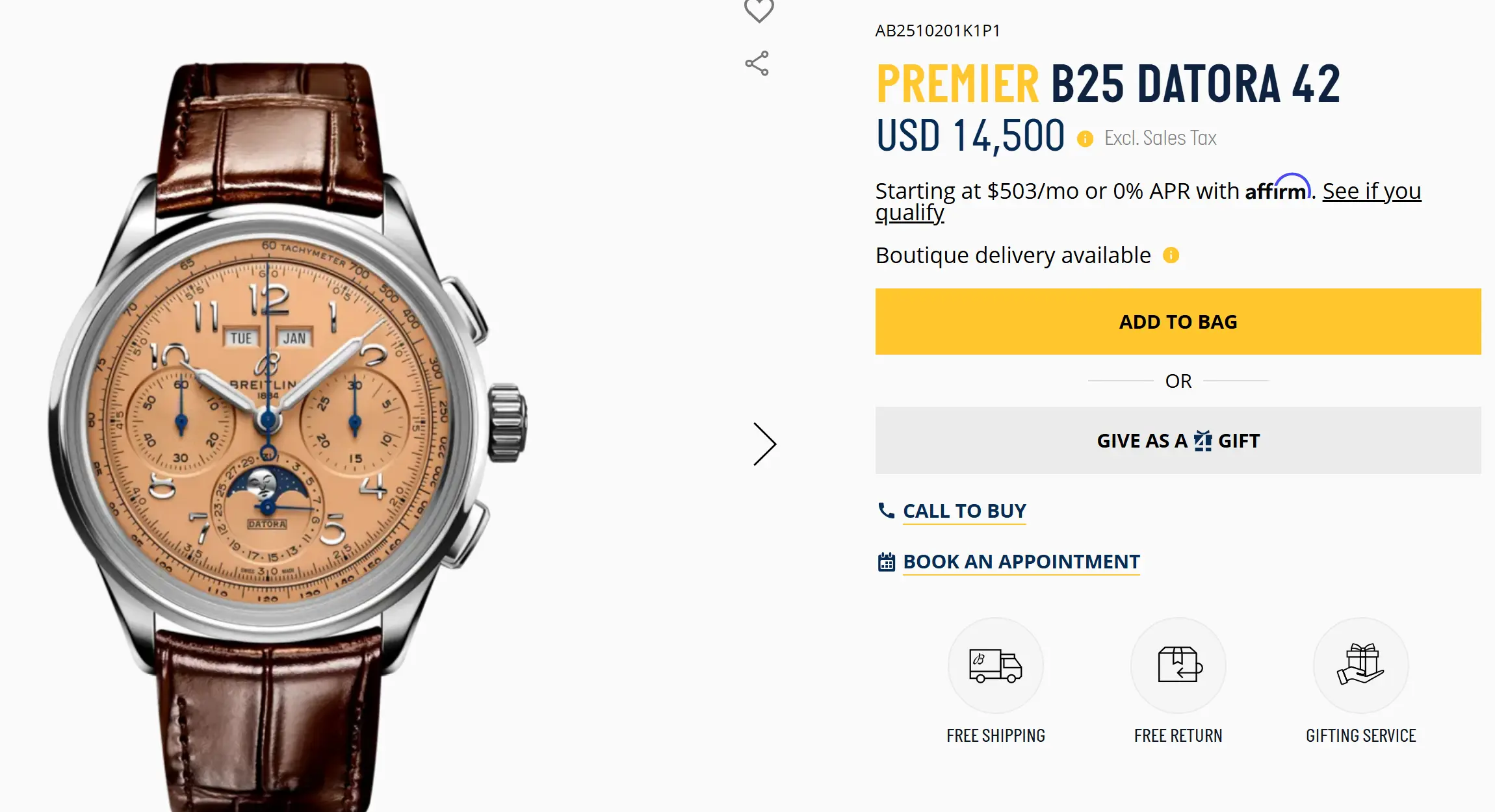Click the Free Return label

tap(1178, 735)
